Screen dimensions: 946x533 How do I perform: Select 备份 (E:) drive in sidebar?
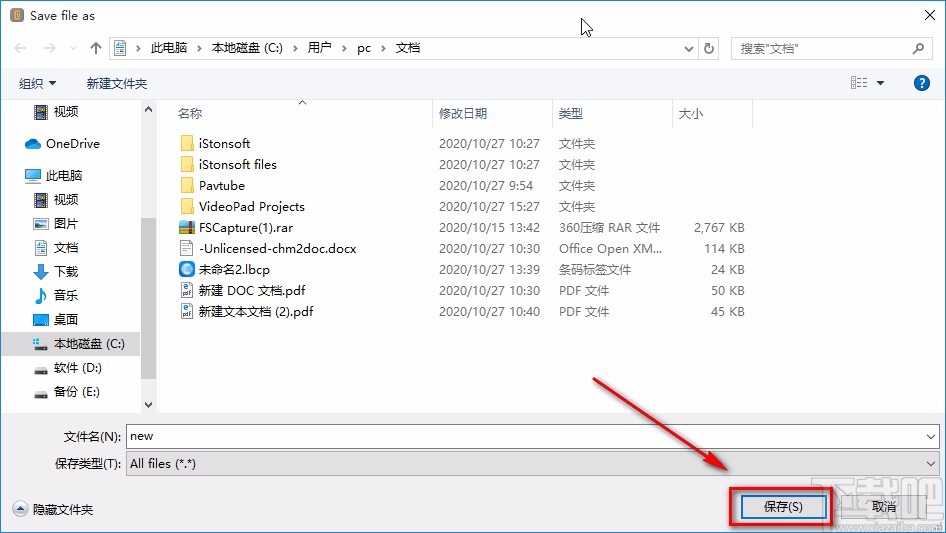(66, 392)
